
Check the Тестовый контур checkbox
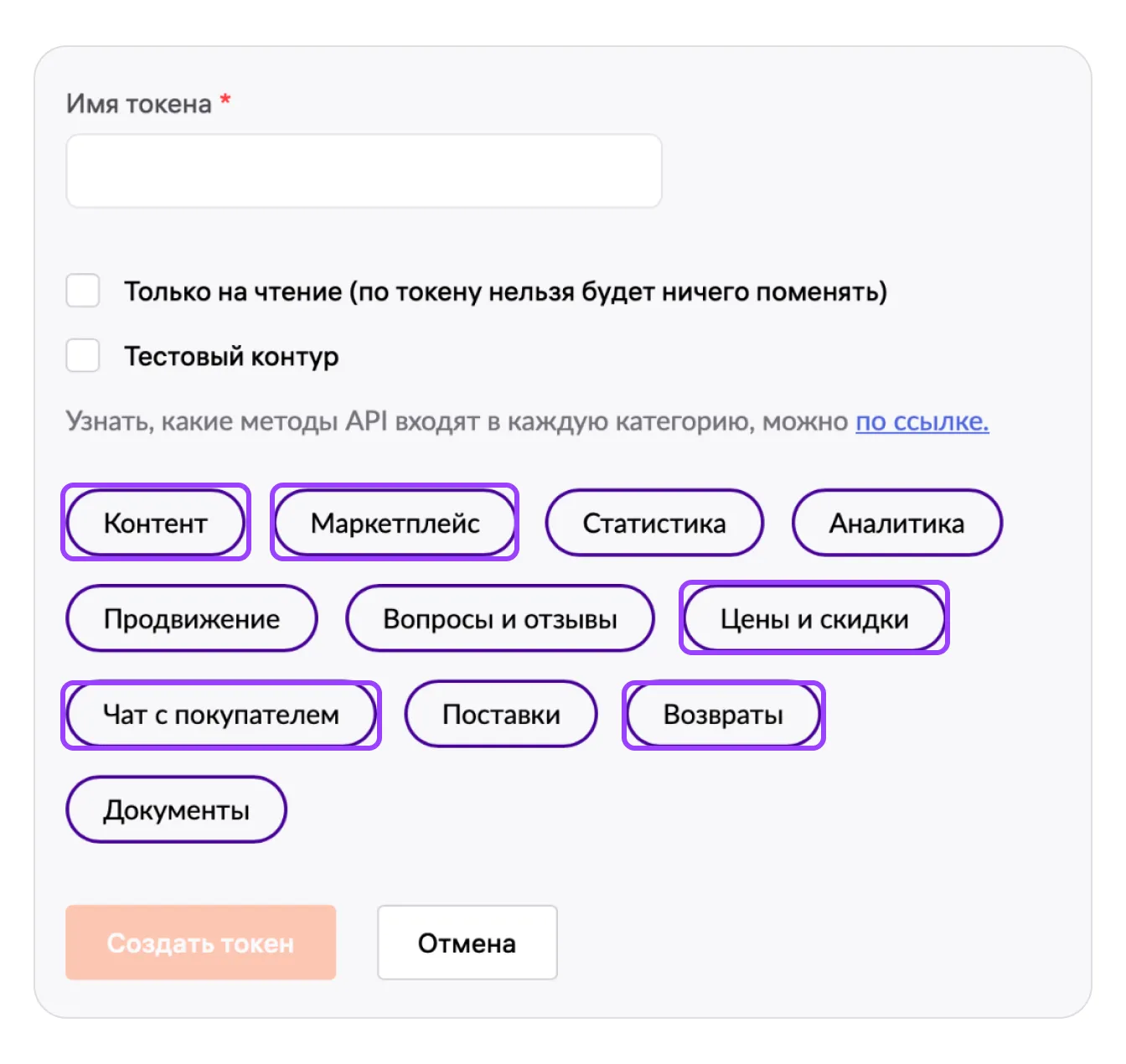pyautogui.click(x=83, y=356)
